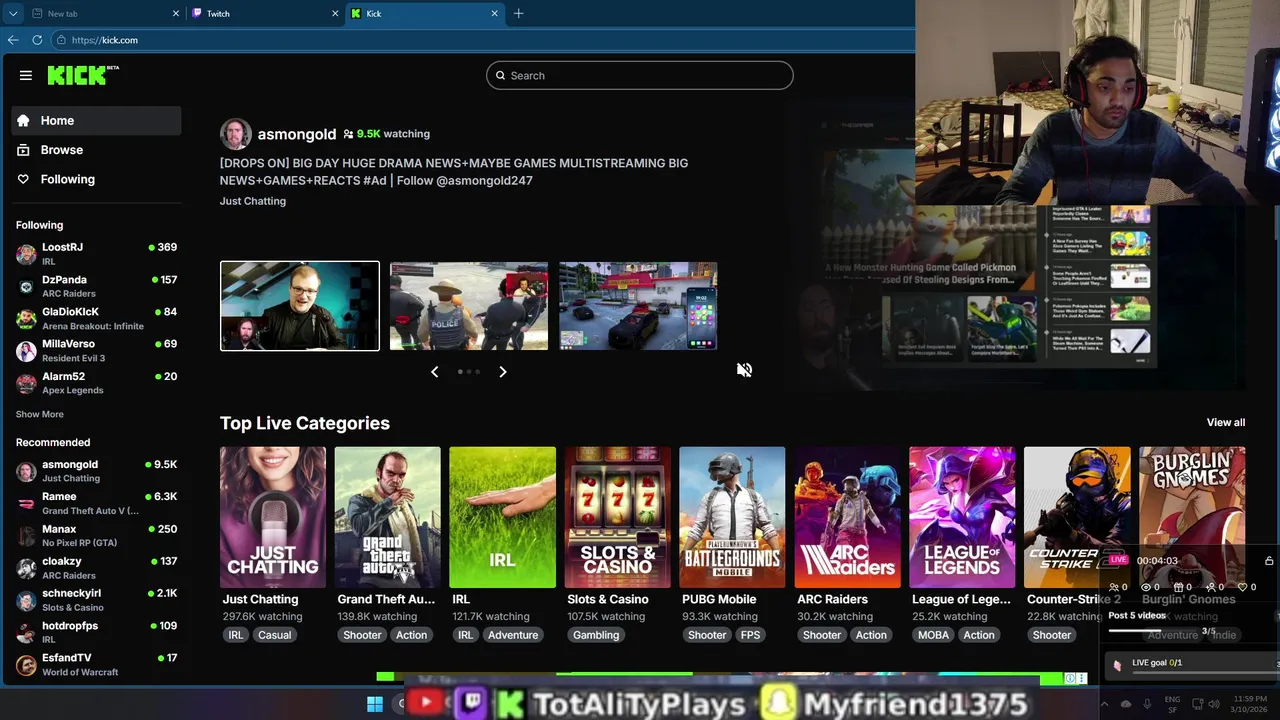Click Adventure tag under IRL

513,635
